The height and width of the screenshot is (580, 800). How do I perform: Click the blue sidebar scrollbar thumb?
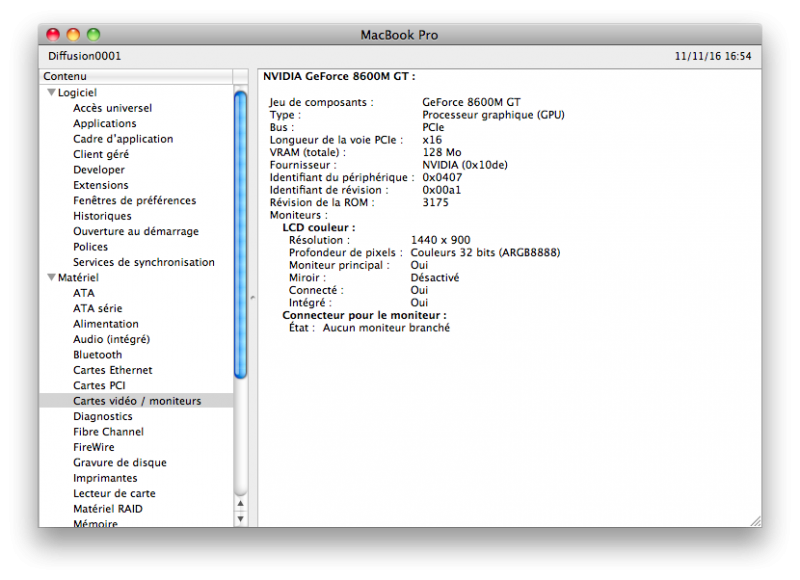241,235
